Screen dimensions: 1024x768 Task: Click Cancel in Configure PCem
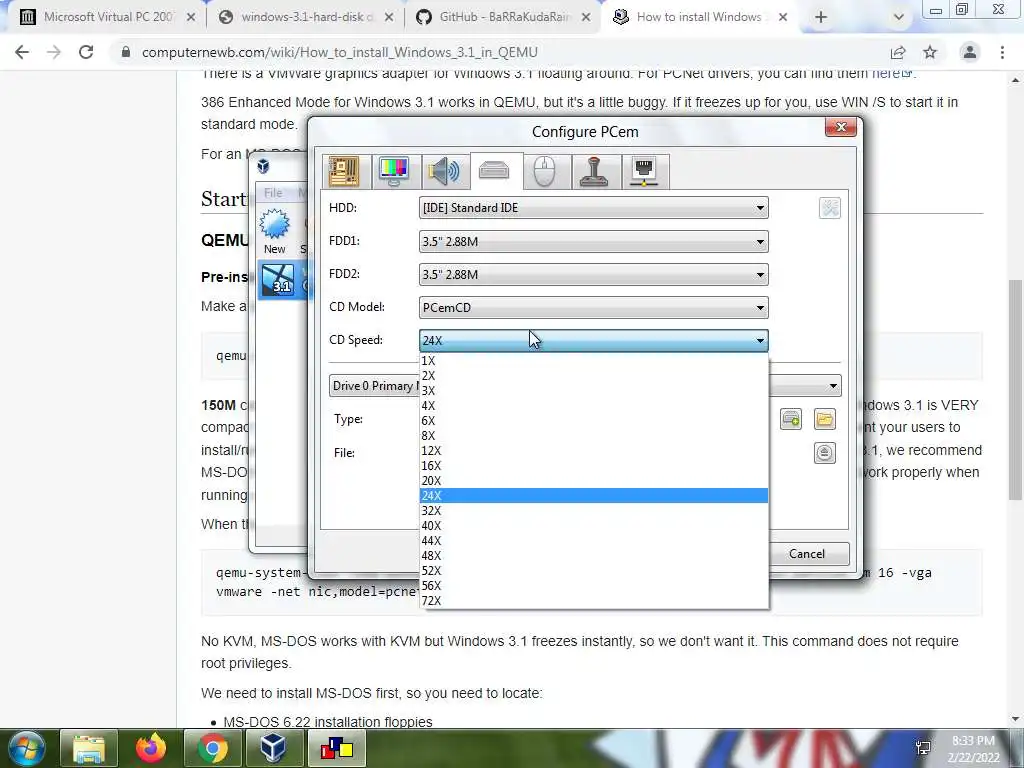809,554
